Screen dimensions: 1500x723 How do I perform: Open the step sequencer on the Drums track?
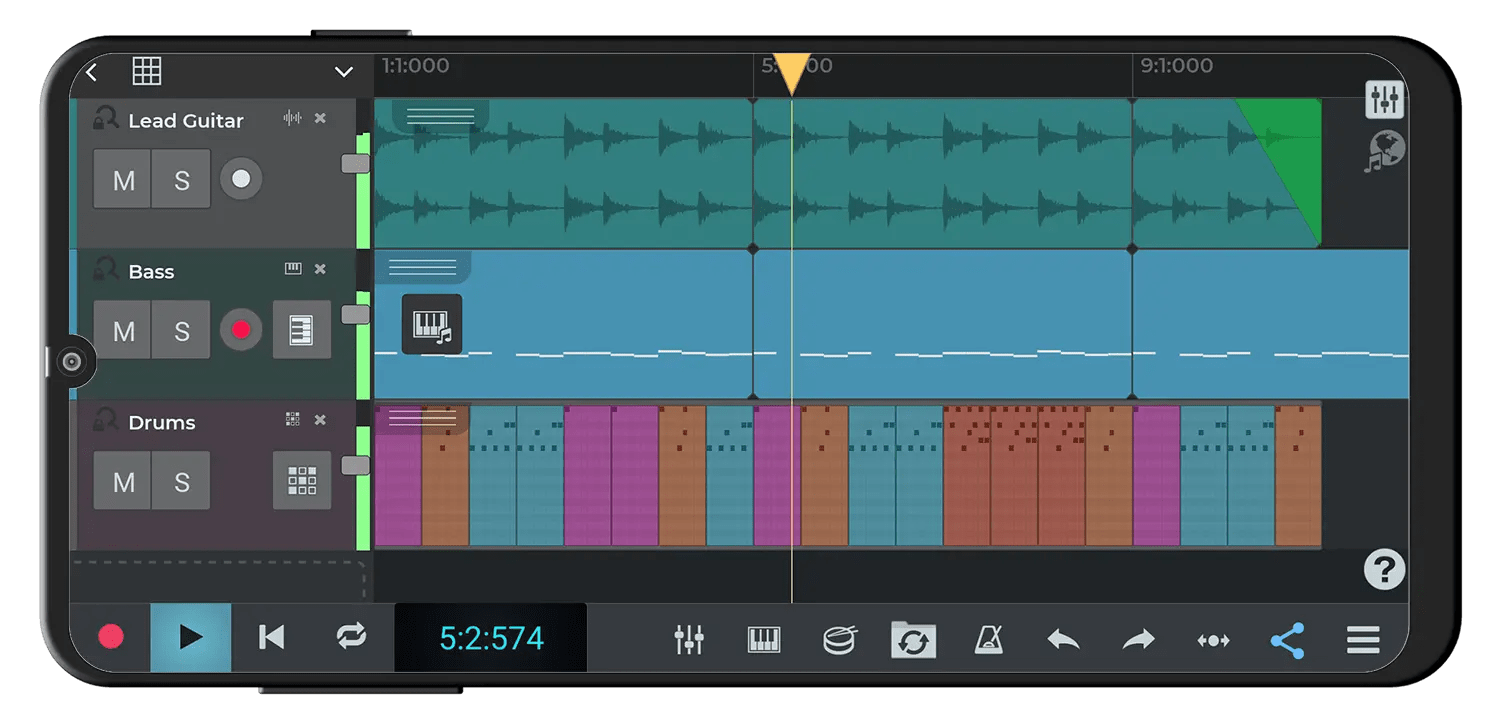[x=302, y=482]
